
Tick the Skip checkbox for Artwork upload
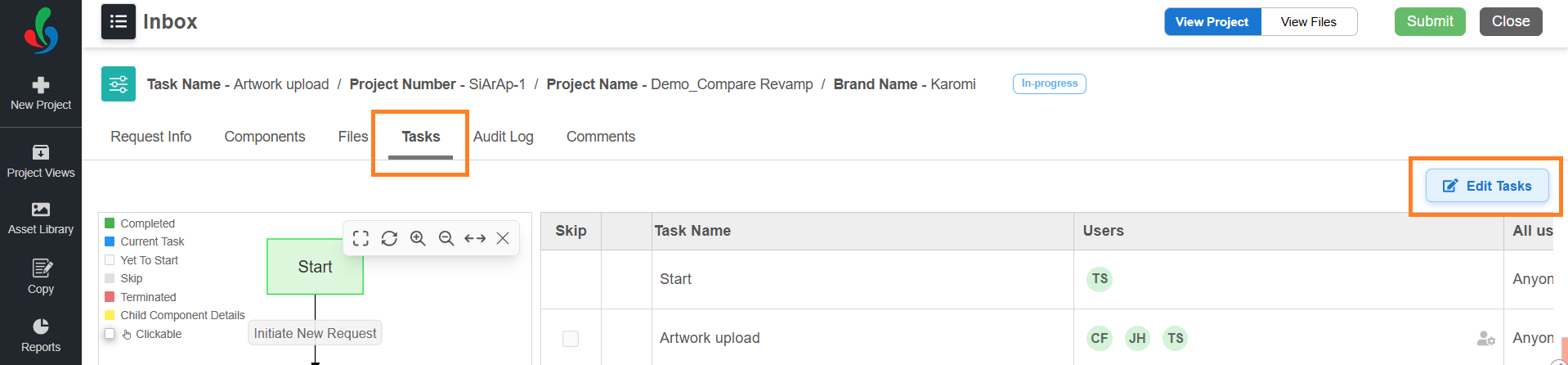click(571, 338)
